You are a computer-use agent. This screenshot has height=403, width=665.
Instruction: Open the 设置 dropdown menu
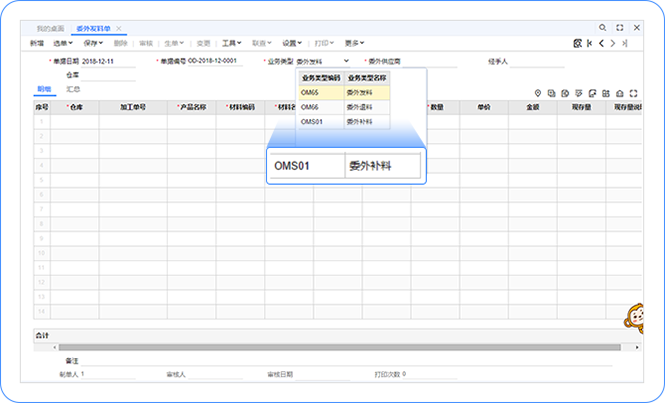292,43
